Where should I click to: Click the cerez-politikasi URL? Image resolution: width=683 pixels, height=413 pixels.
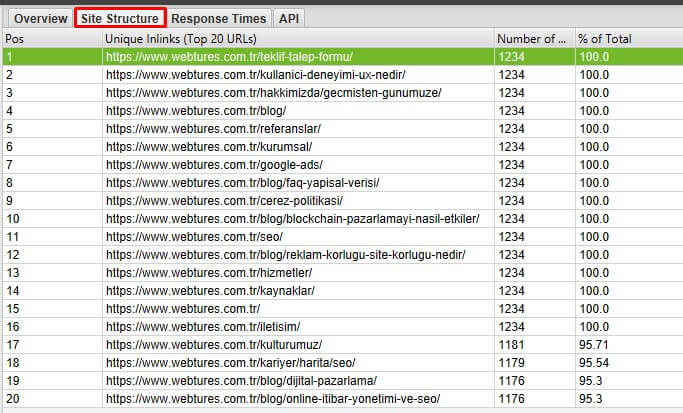tap(224, 201)
